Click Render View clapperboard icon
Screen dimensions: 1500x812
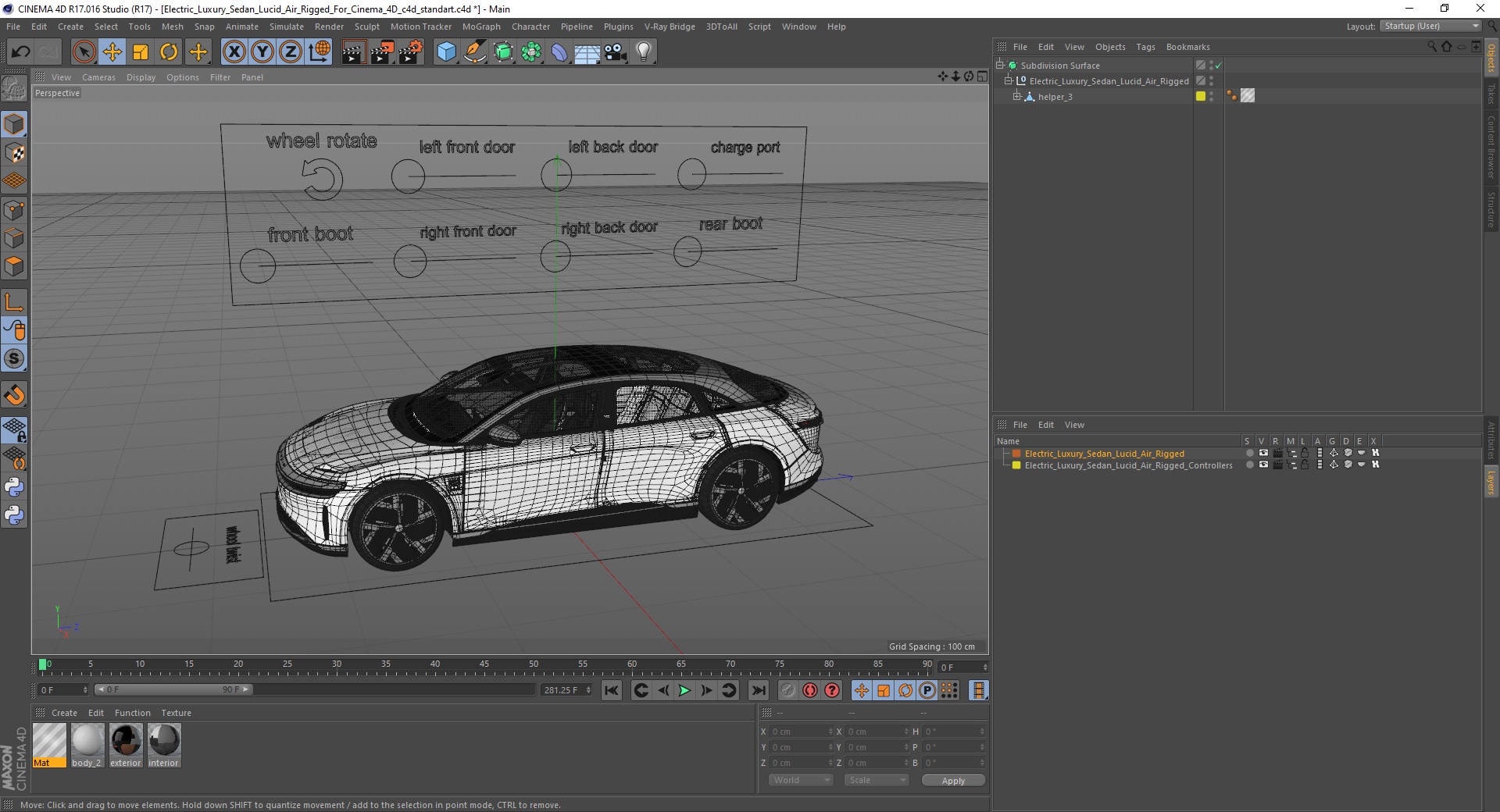(353, 52)
